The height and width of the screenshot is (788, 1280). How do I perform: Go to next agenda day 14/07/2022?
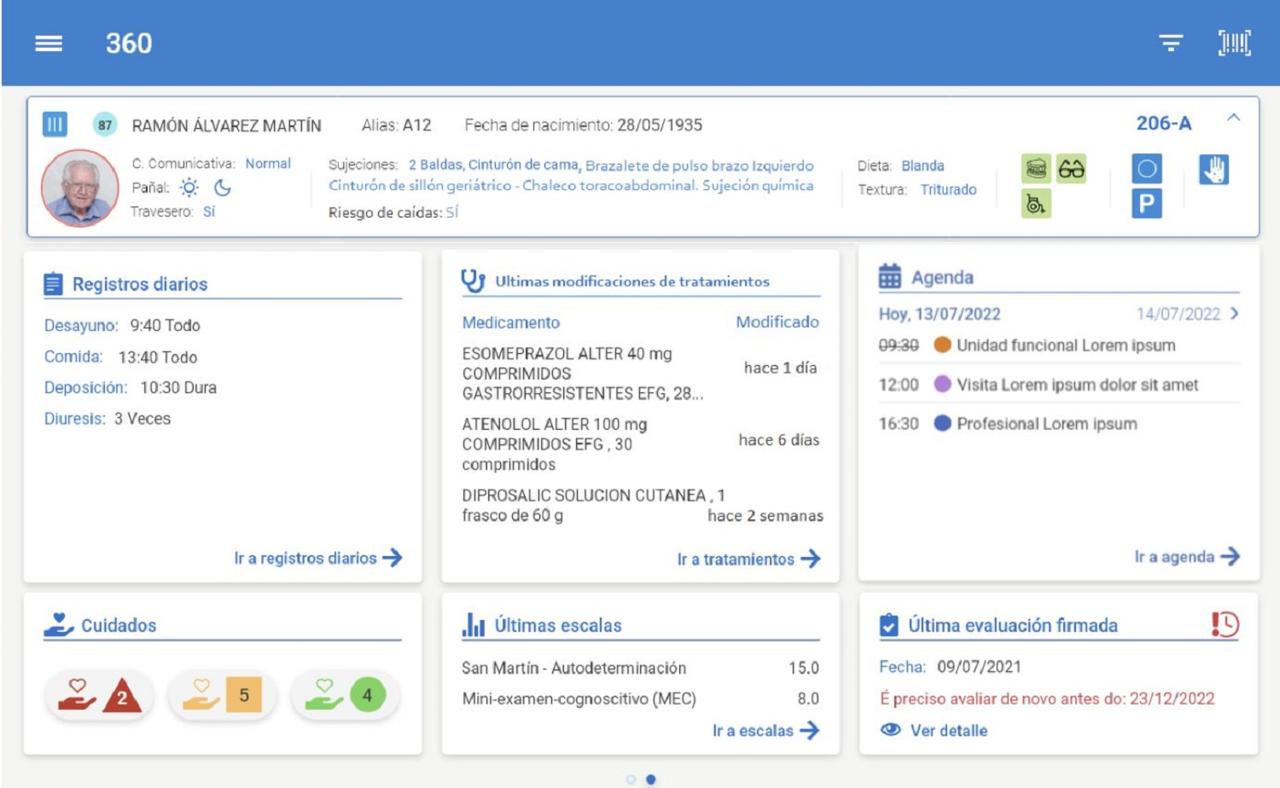[x=1189, y=314]
